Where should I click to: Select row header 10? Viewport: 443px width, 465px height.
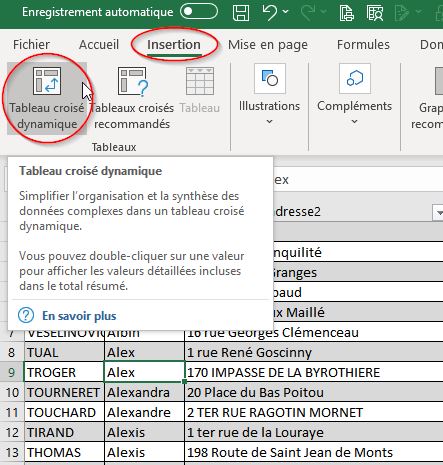pos(12,392)
